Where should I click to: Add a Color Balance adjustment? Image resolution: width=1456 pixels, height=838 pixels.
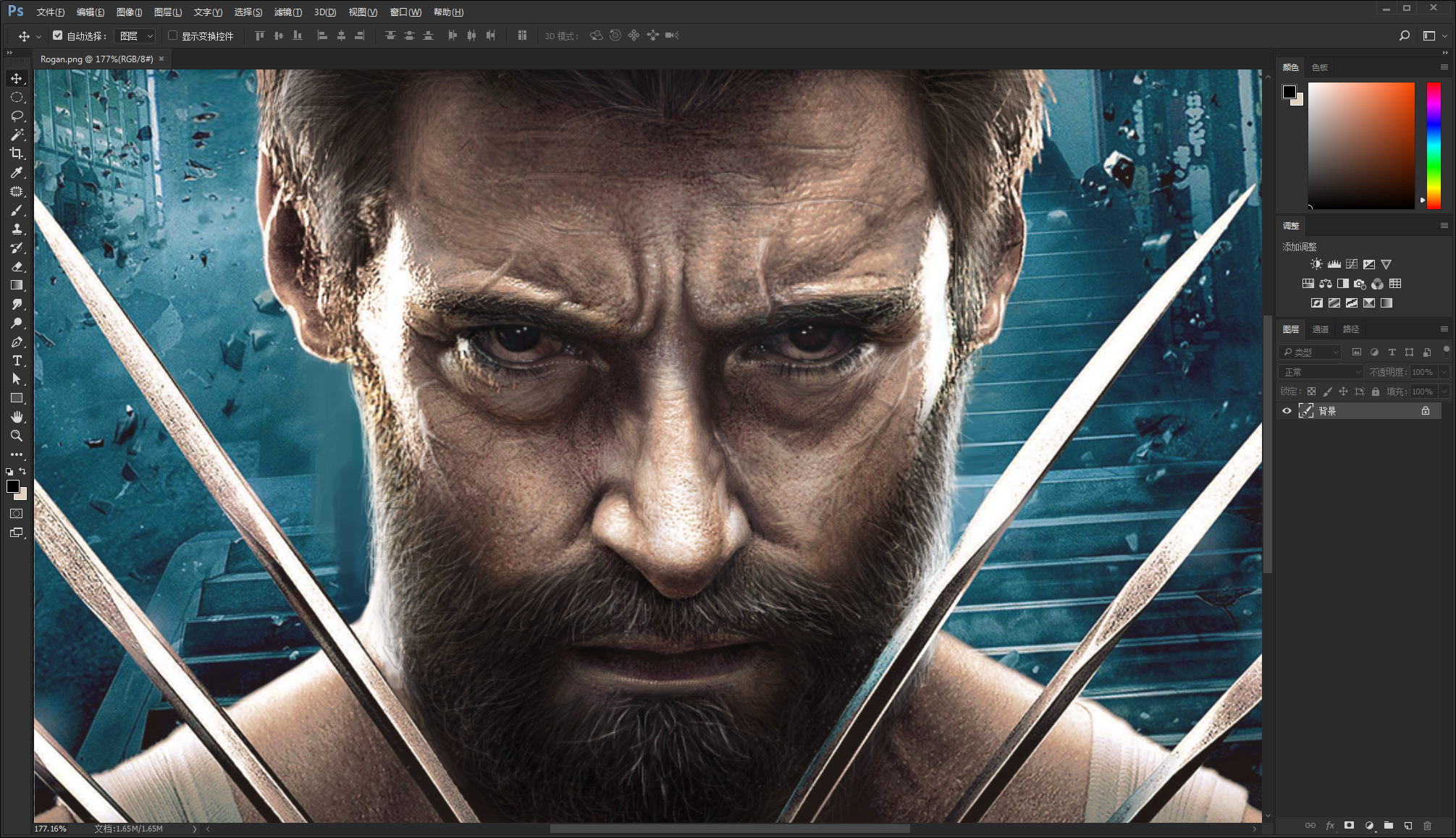[1326, 284]
